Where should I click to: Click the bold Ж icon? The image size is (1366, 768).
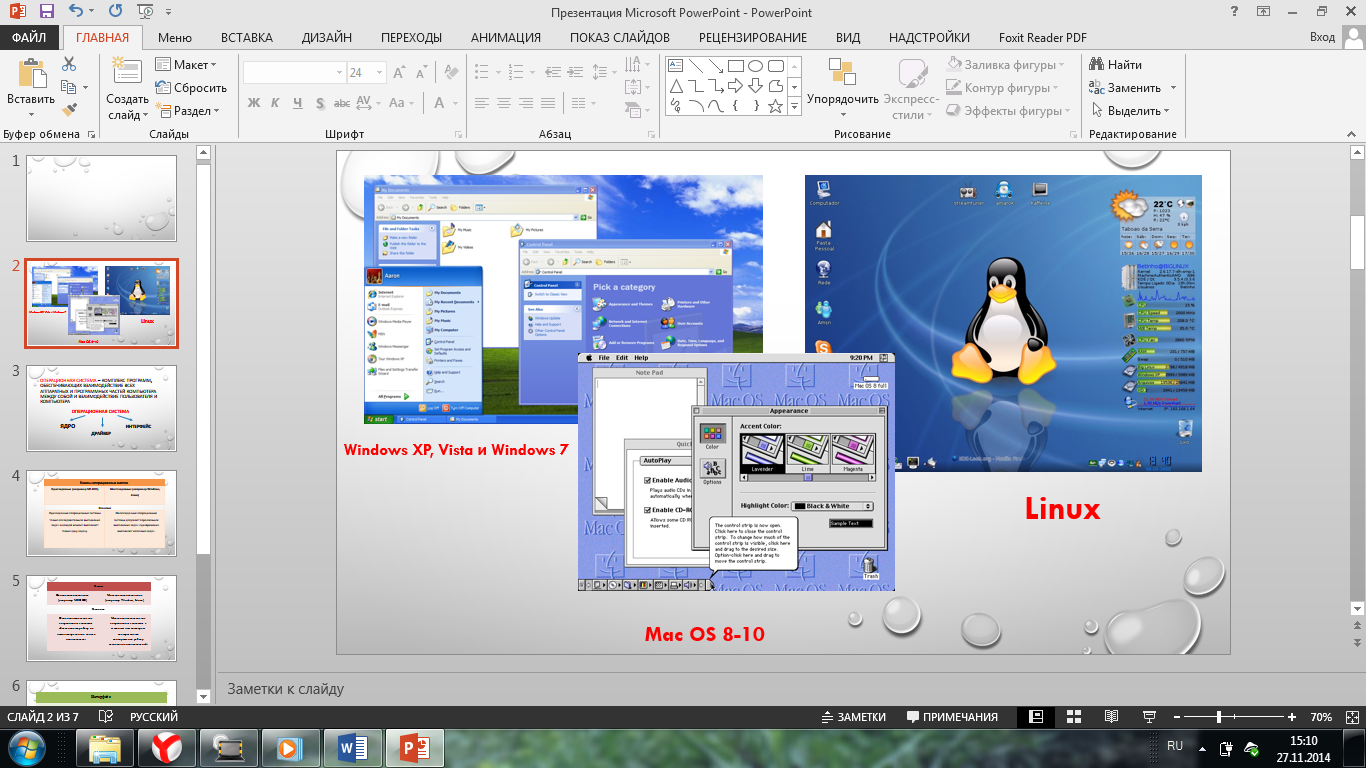click(253, 102)
